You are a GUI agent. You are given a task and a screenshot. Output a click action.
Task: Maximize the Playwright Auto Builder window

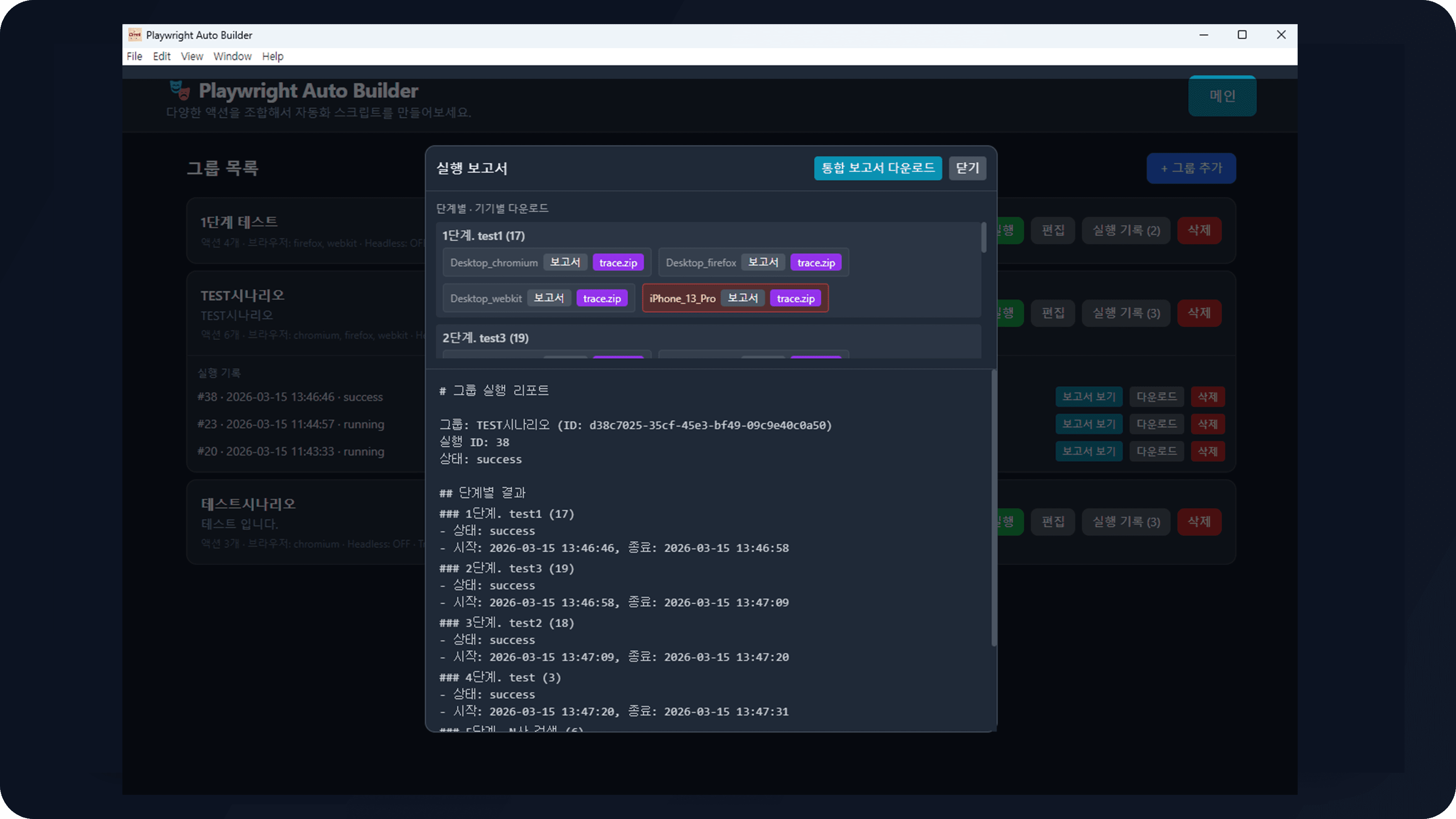tap(1242, 35)
